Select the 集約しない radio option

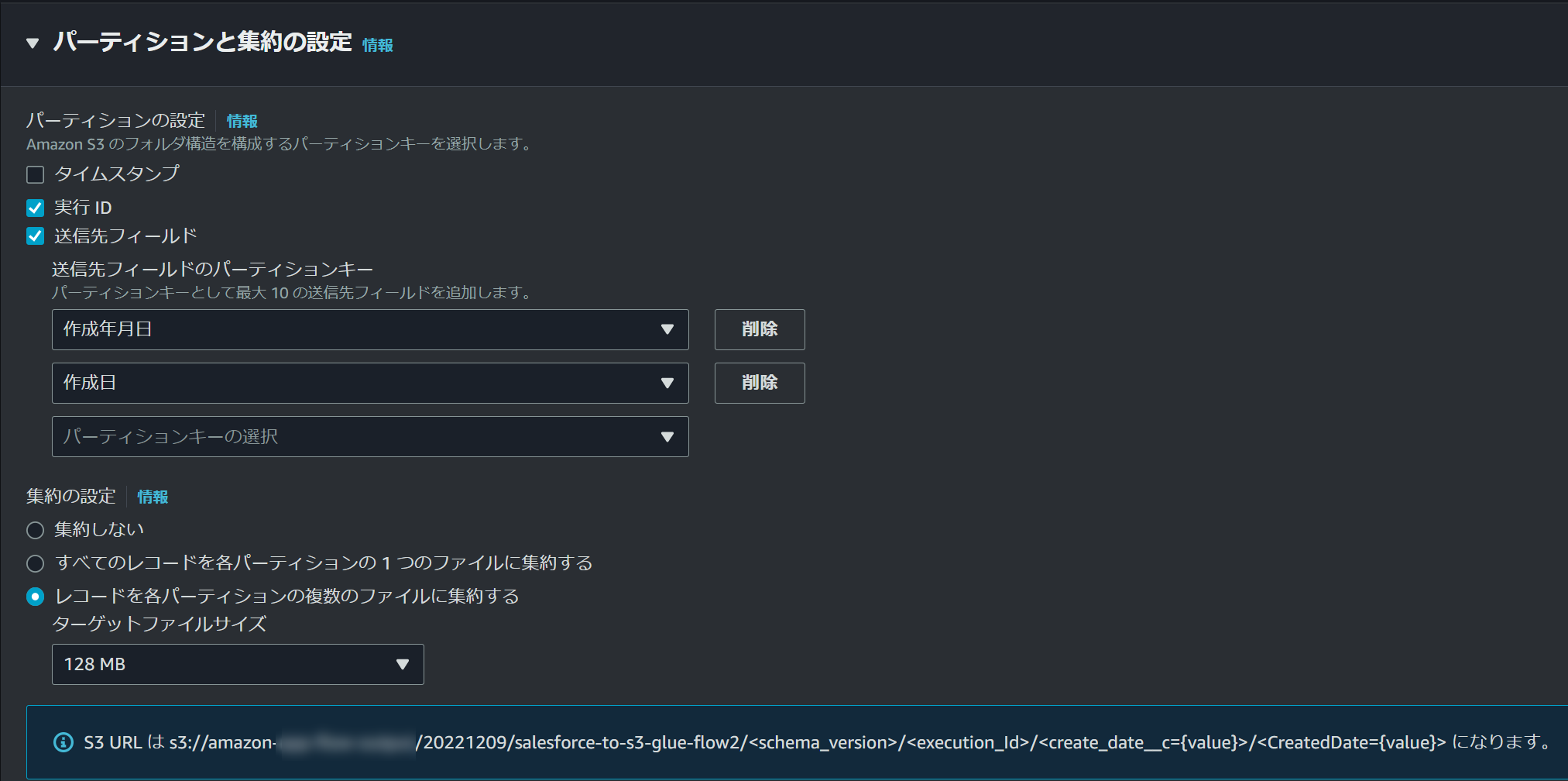(35, 530)
